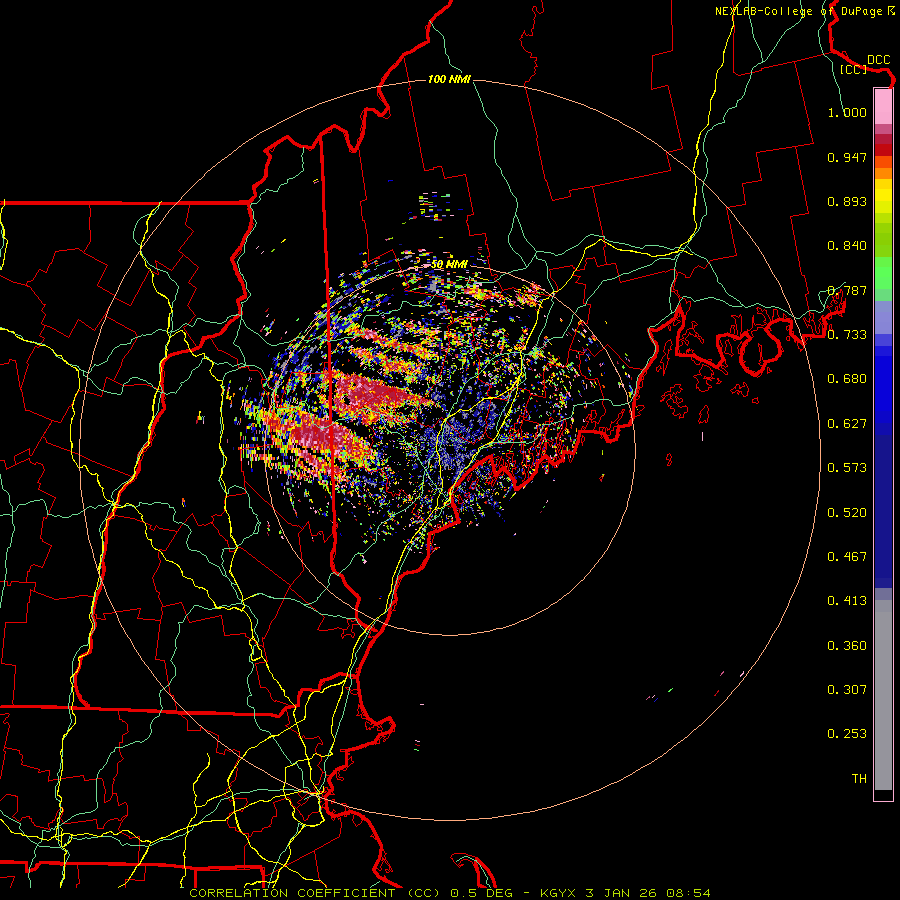Click the 0.307 scale value
The image size is (900, 900).
tap(847, 690)
